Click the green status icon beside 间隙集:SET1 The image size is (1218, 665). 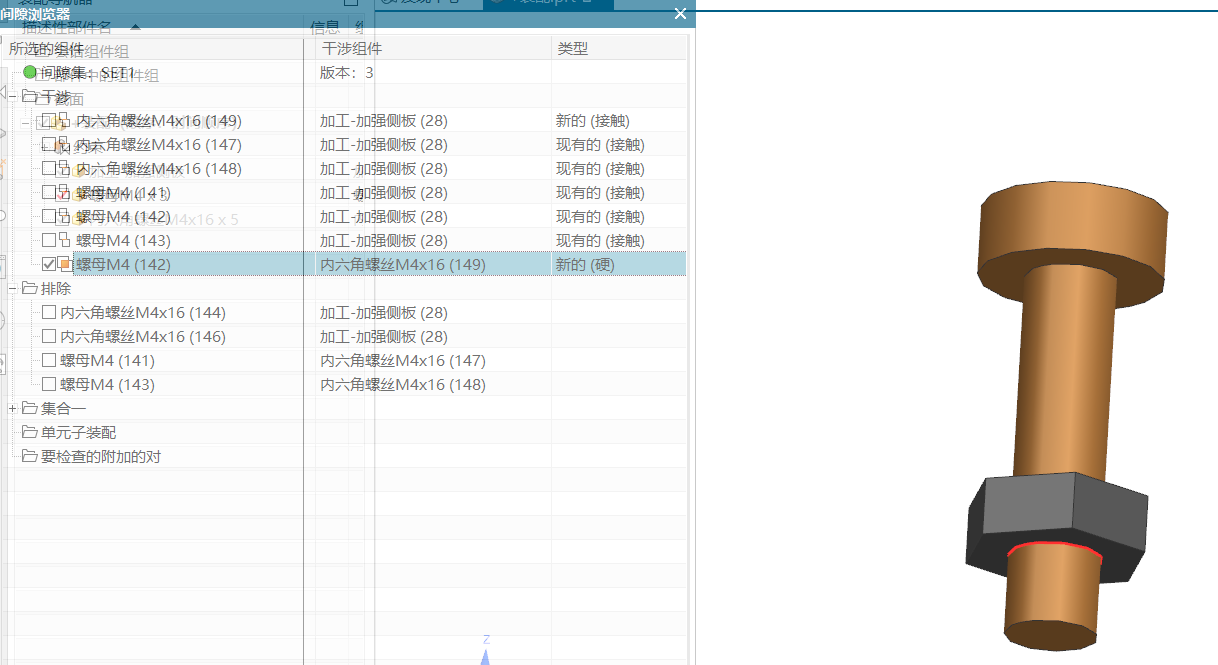tap(29, 72)
